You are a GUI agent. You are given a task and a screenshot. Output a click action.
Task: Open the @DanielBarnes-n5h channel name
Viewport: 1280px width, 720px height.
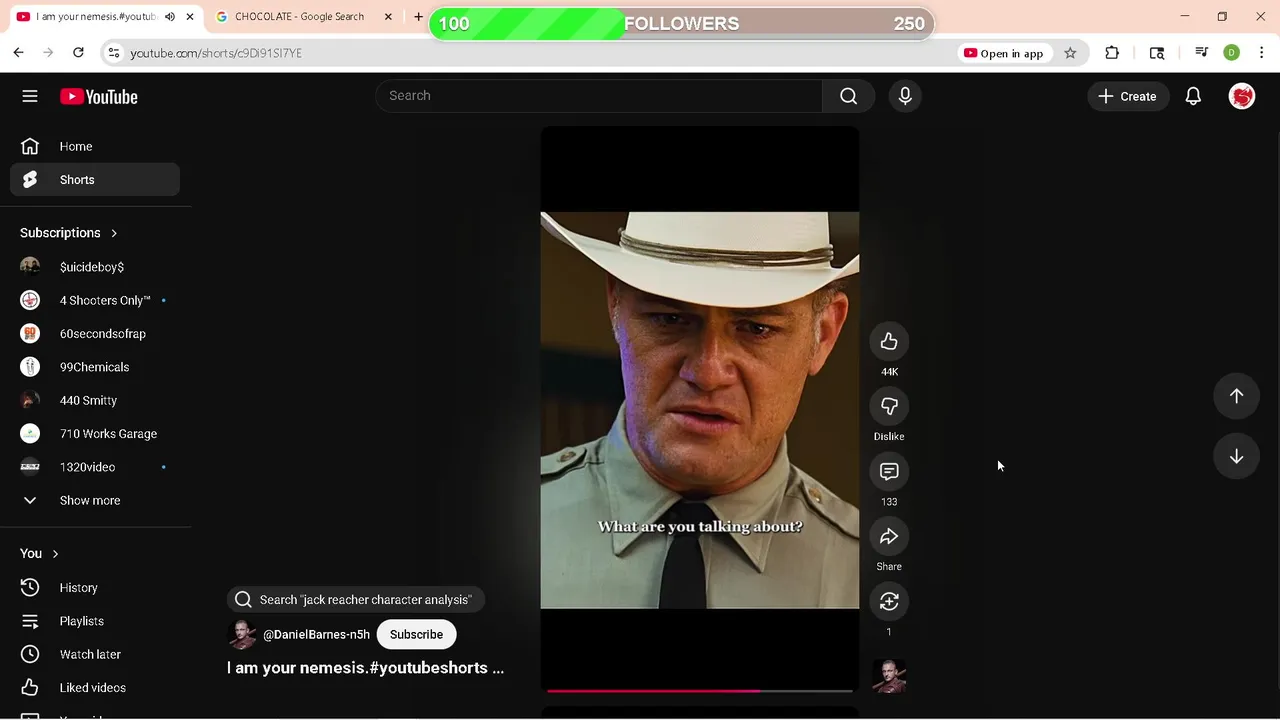[x=316, y=634]
